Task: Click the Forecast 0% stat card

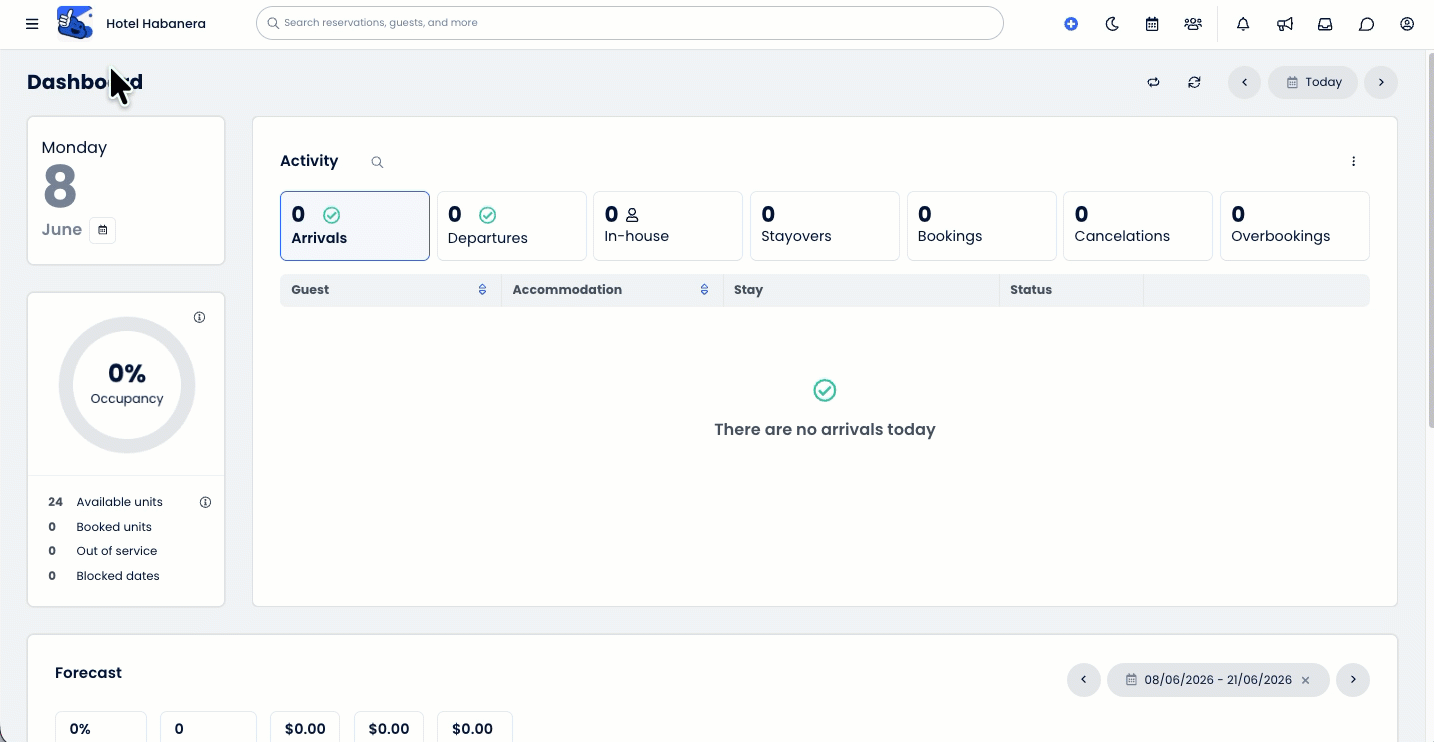Action: [x=101, y=727]
